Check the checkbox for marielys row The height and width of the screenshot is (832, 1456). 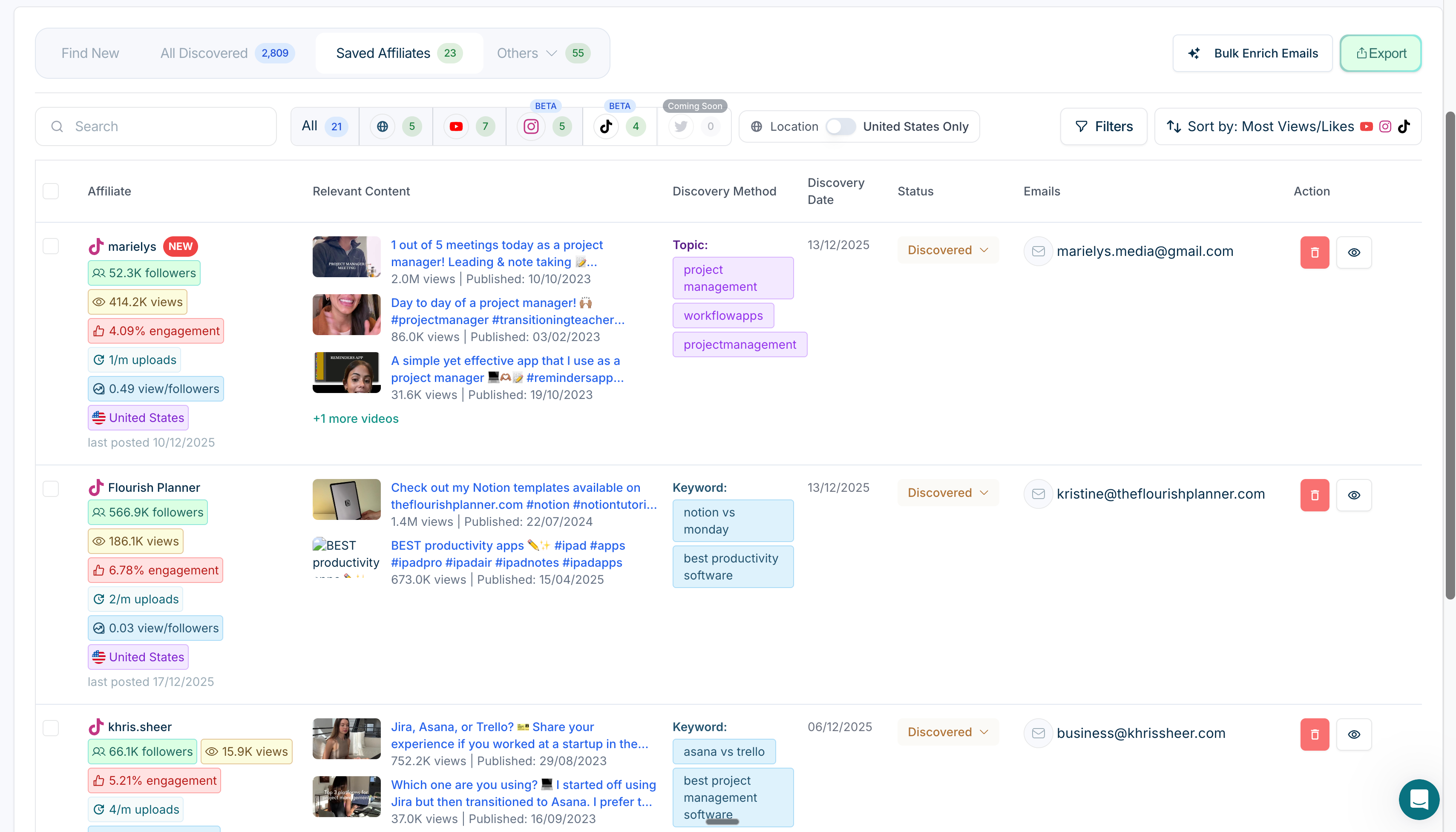(50, 246)
